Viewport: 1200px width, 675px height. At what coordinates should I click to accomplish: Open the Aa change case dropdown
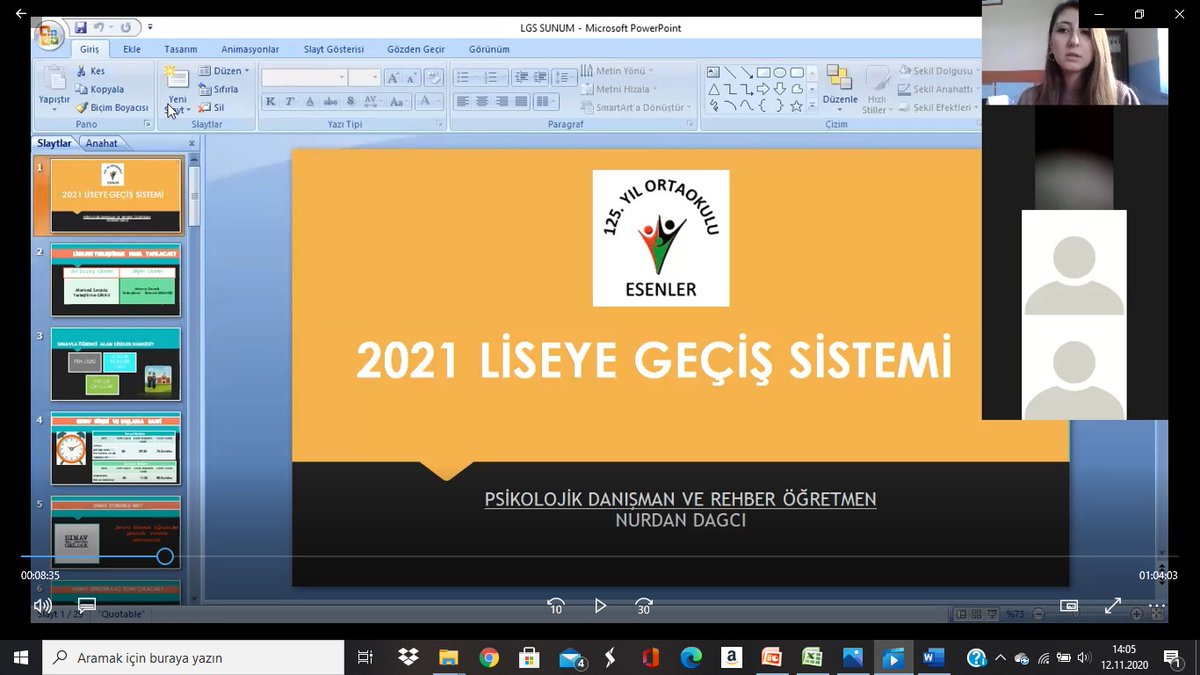click(398, 101)
